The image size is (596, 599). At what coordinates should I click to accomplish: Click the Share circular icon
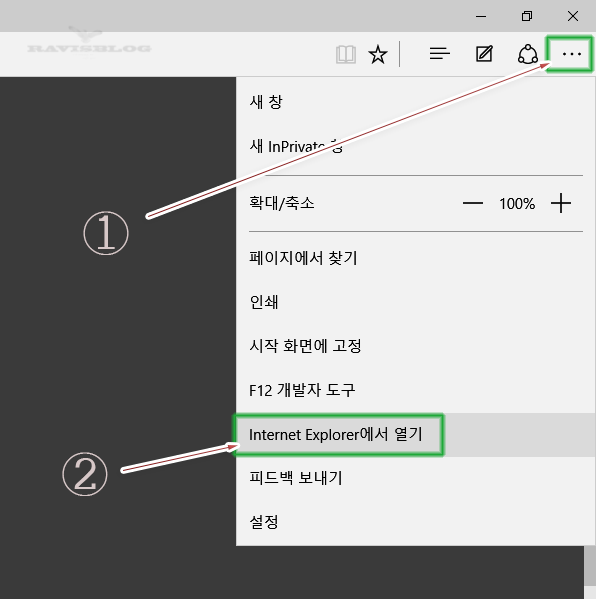pyautogui.click(x=528, y=54)
